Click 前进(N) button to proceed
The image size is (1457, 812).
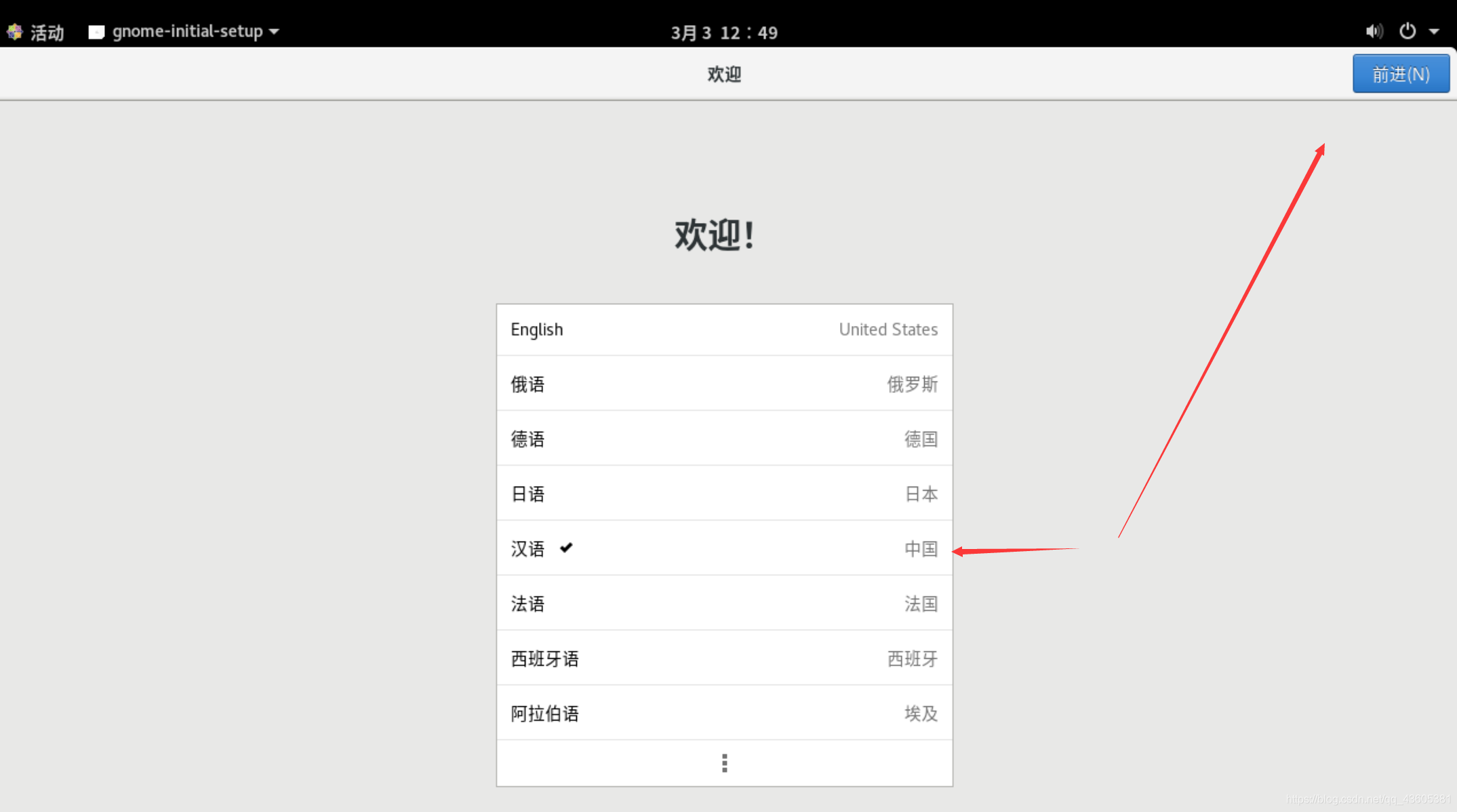[x=1401, y=73]
